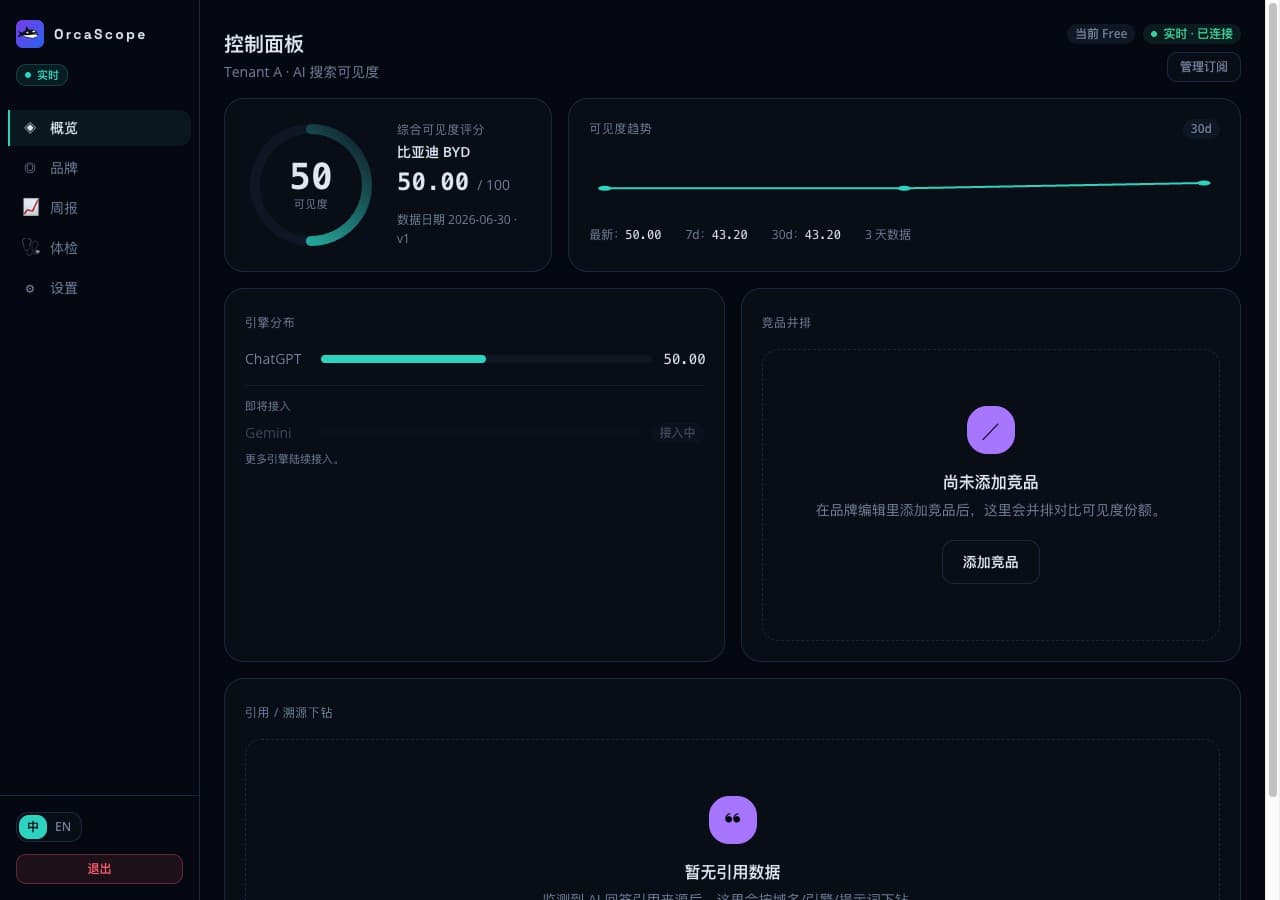Open the 品牌 menu item

99,168
